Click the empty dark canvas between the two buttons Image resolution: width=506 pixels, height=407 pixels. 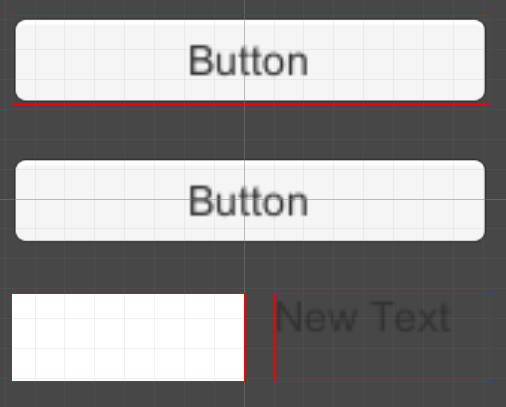coord(250,132)
